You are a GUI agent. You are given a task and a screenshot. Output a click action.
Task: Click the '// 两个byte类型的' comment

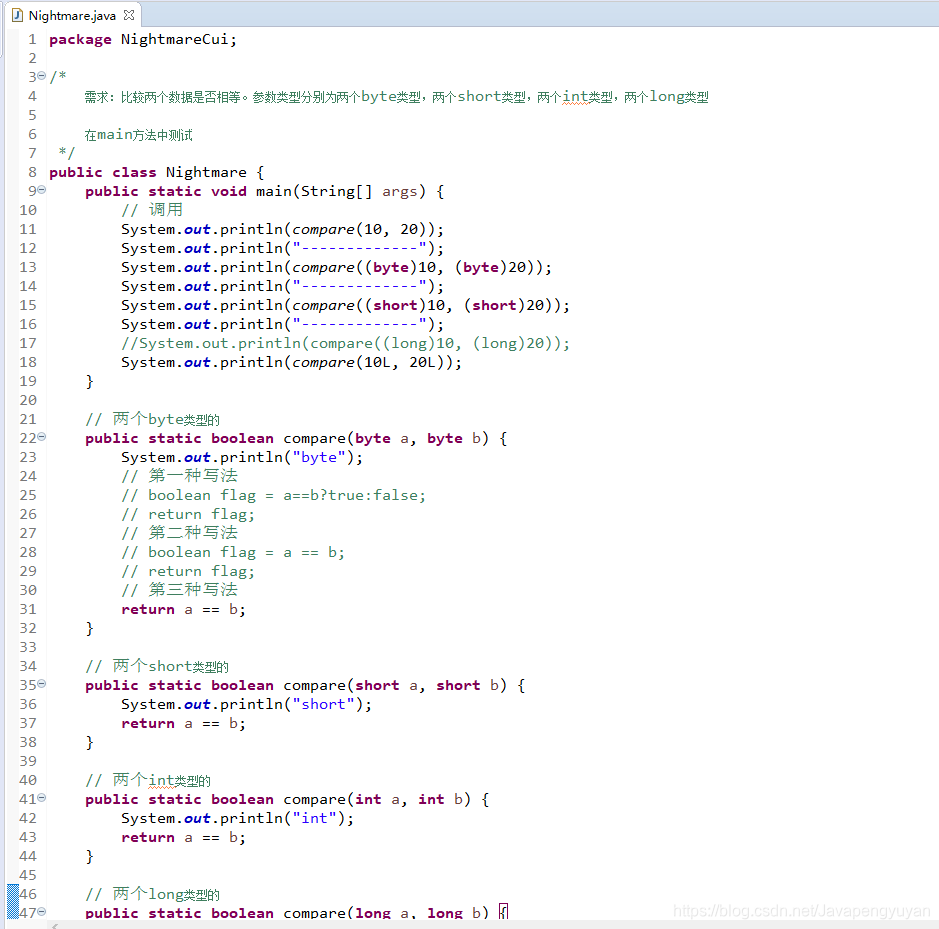click(x=153, y=419)
